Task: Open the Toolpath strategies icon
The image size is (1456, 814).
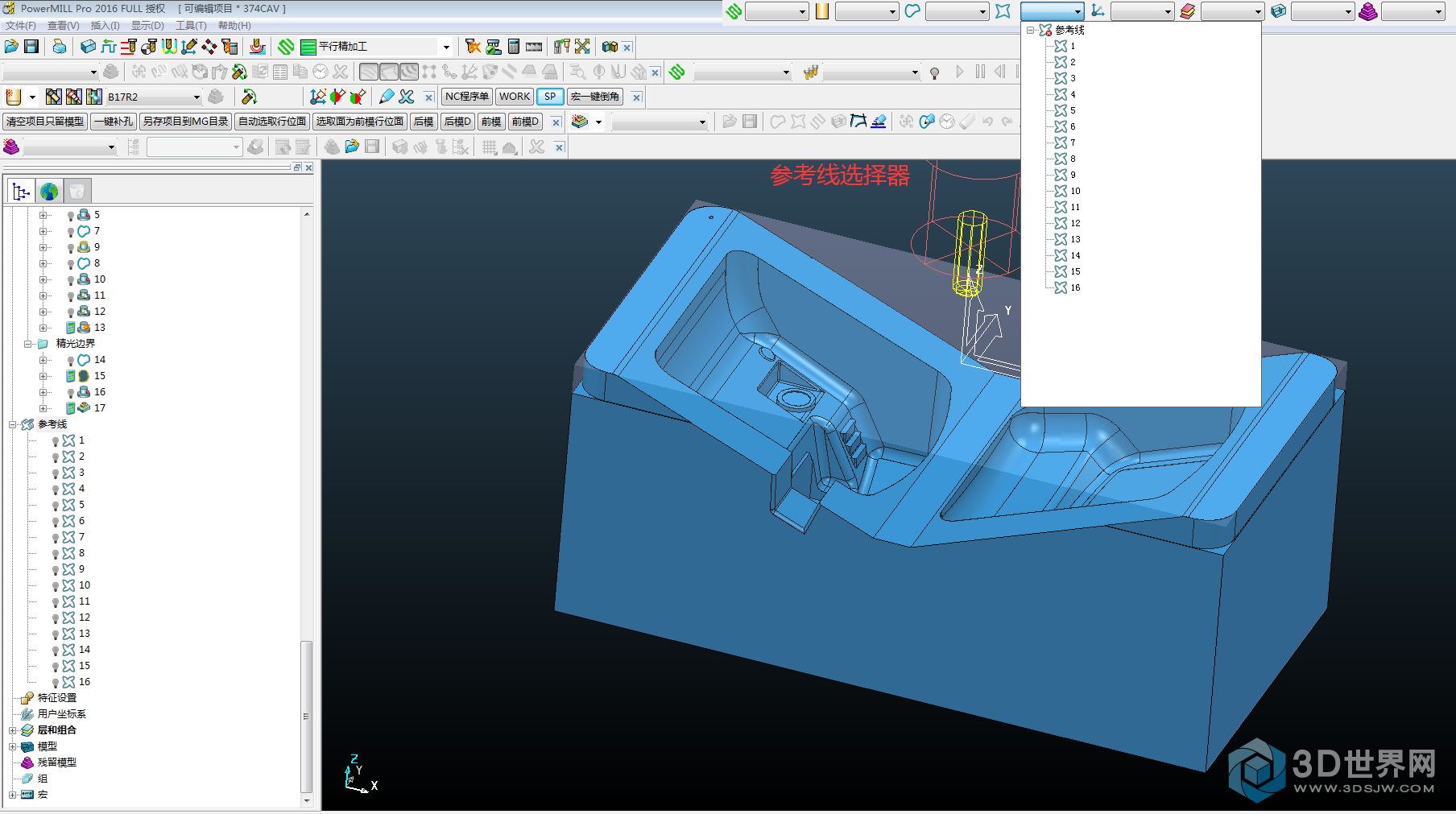Action: pos(285,47)
